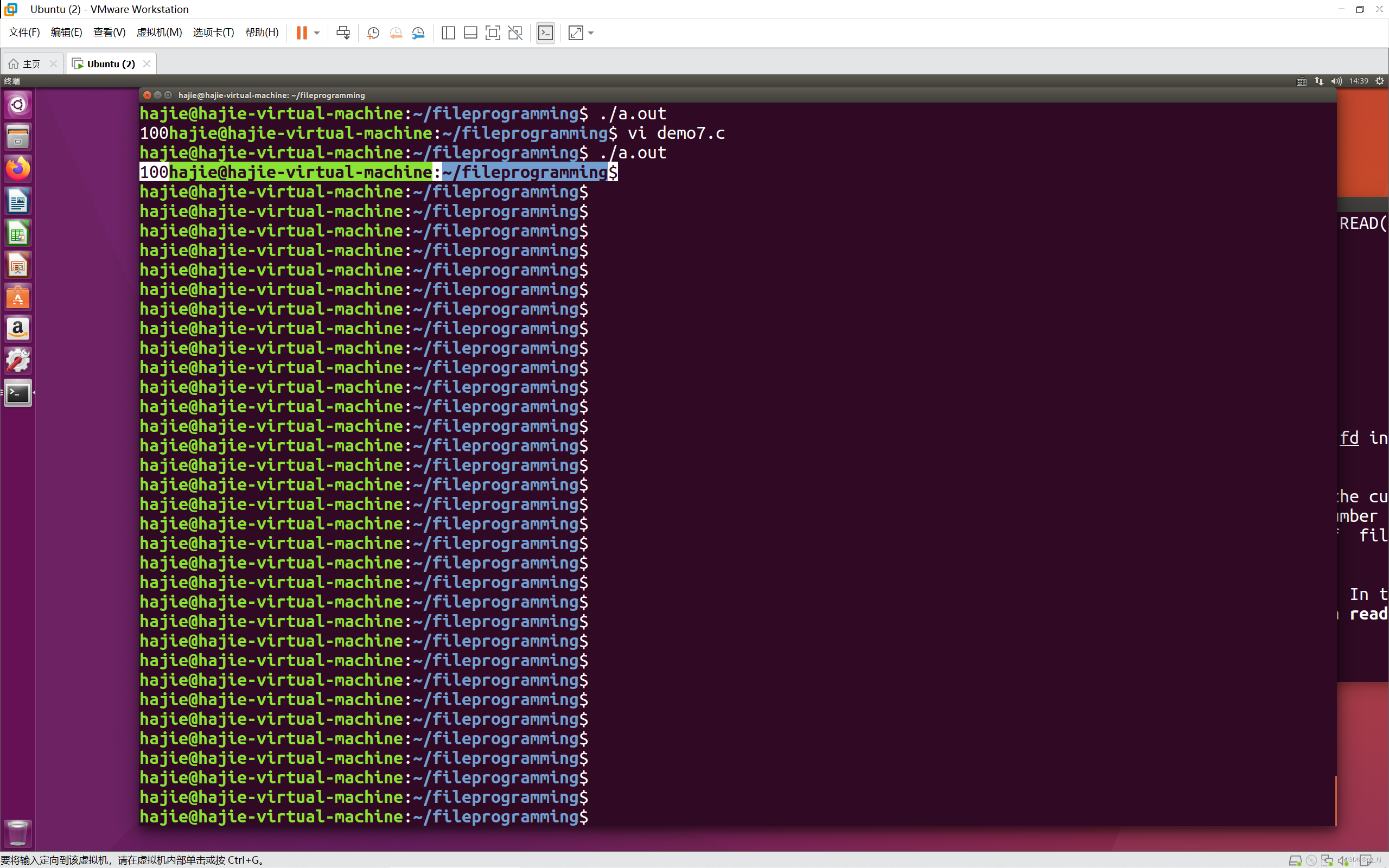Click the 'READ(' text in background terminal
Screen dimensions: 1389x868
click(1363, 224)
